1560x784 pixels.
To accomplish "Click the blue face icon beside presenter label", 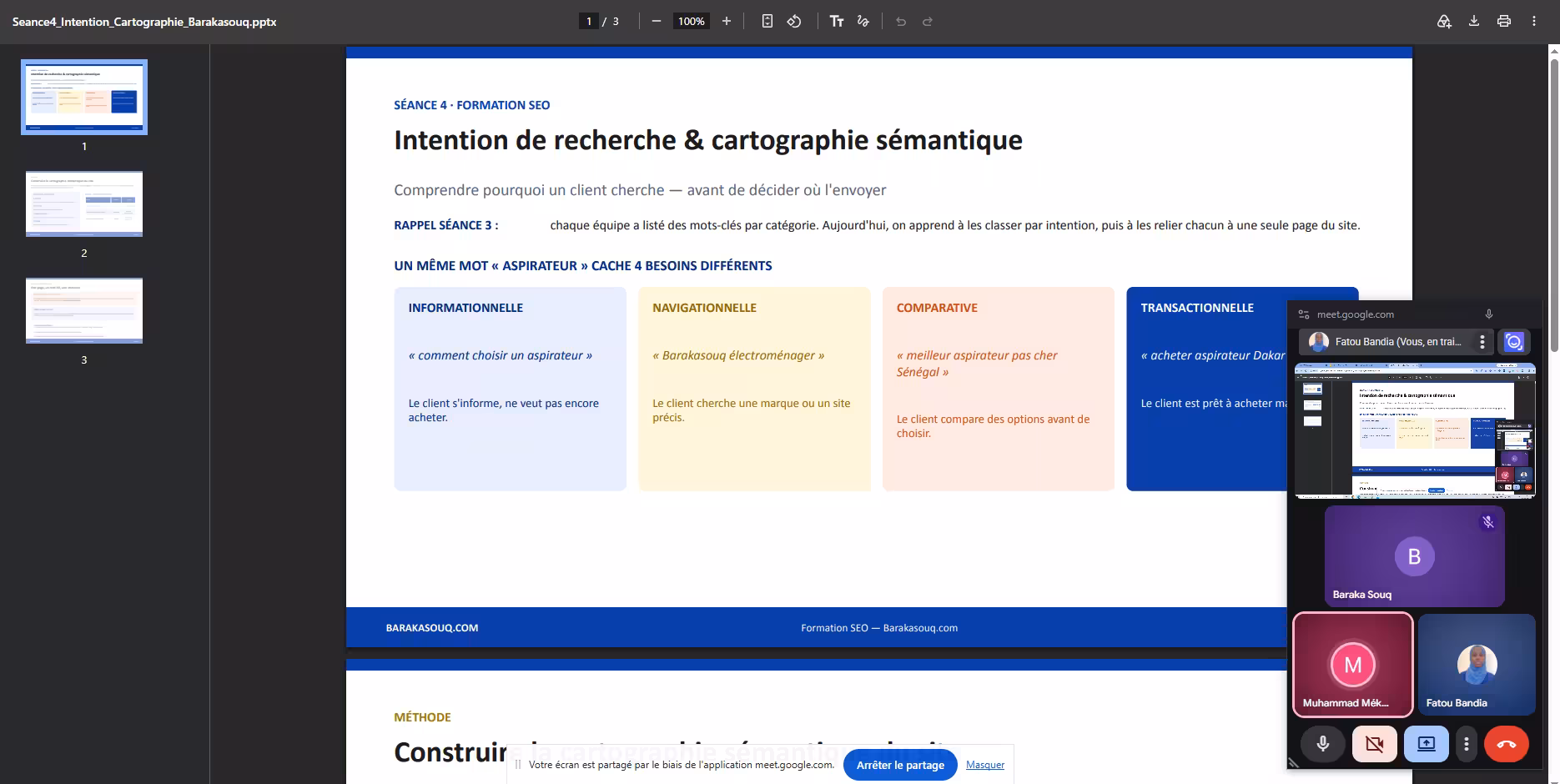I will coord(1514,342).
